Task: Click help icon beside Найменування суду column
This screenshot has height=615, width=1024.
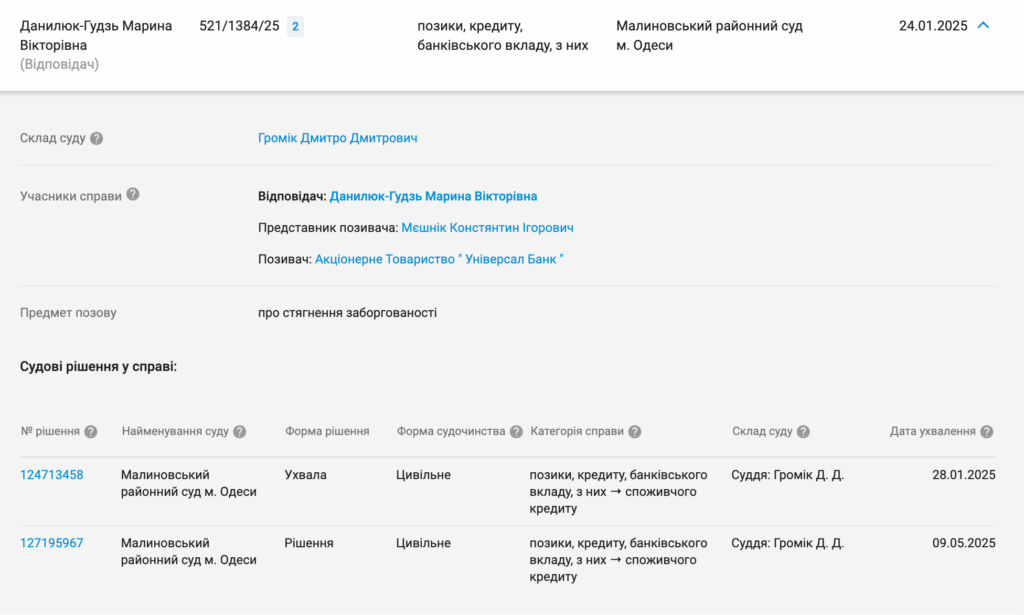Action: click(240, 432)
